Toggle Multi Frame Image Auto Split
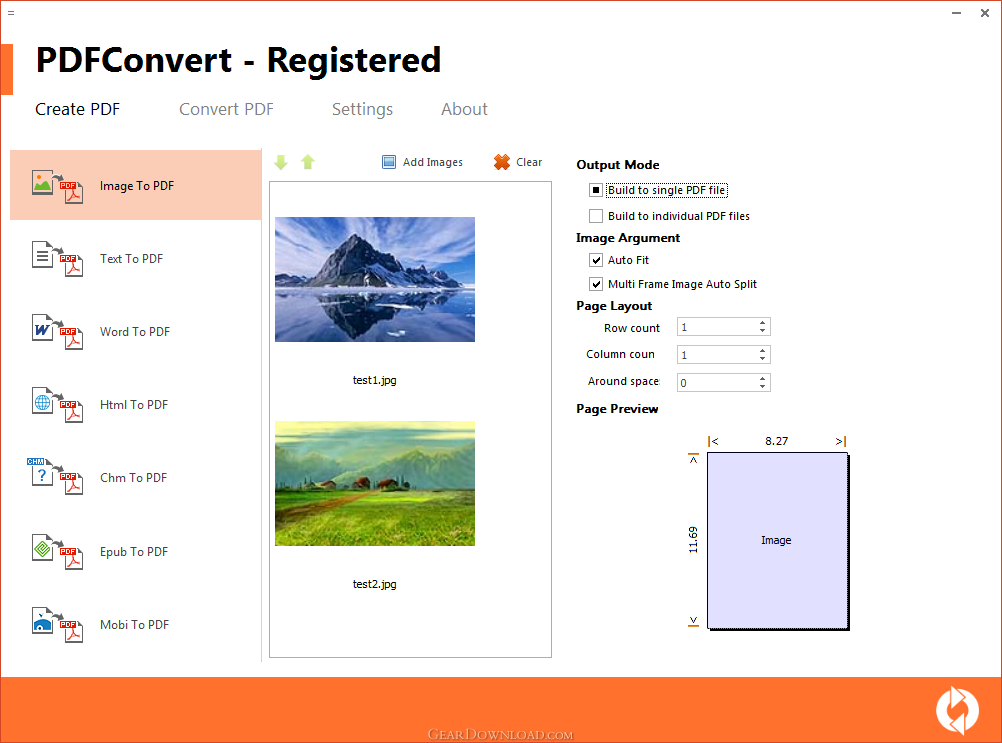This screenshot has height=743, width=1002. [596, 284]
